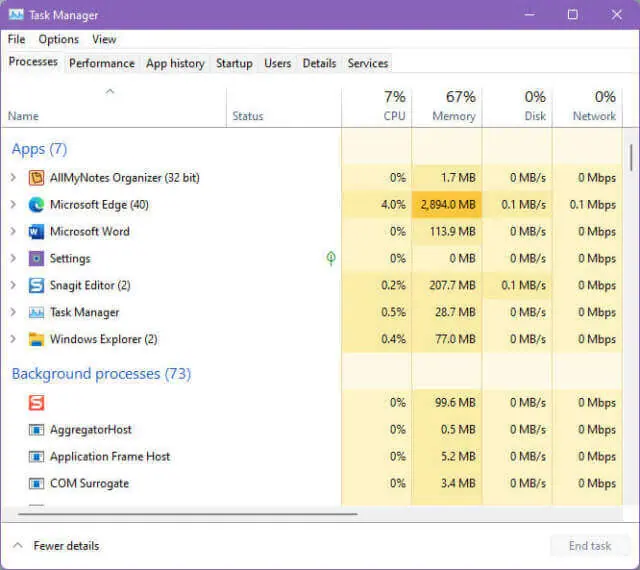Expand the Windows Explorer (2) process group
The image size is (640, 570).
coord(13,339)
